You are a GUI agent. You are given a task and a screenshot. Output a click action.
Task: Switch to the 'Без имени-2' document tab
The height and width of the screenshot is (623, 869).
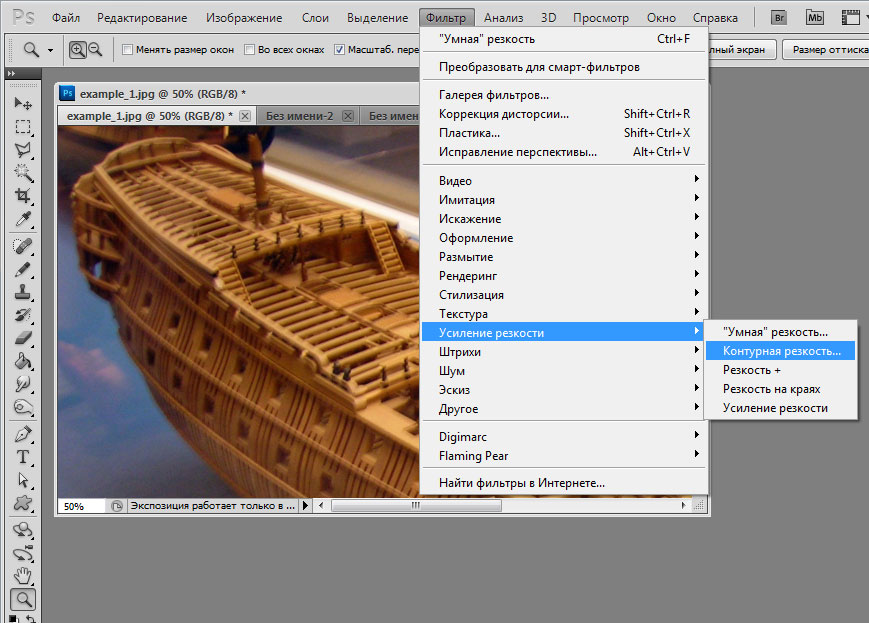click(x=299, y=116)
